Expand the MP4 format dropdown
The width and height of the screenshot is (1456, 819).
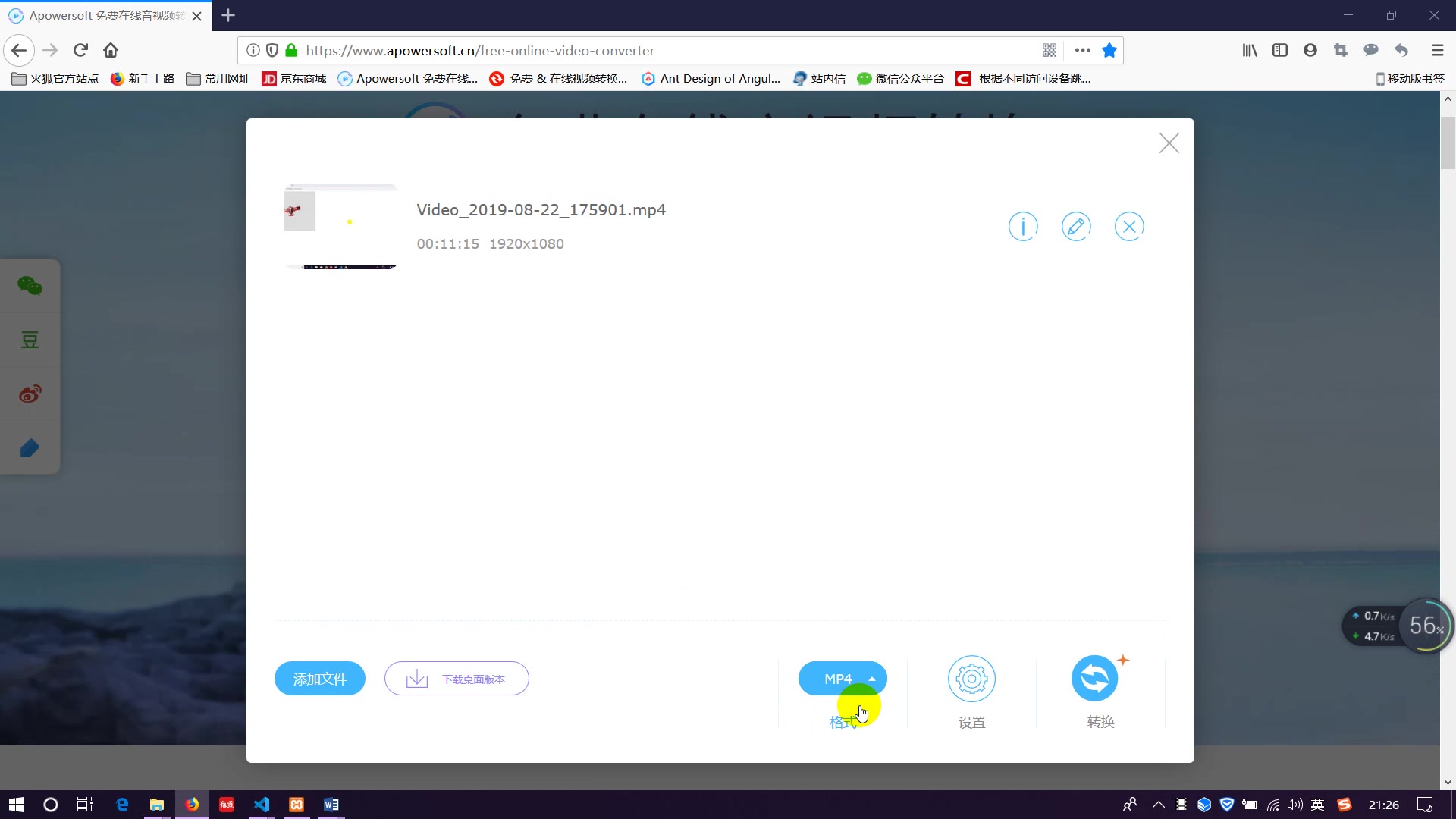point(871,679)
